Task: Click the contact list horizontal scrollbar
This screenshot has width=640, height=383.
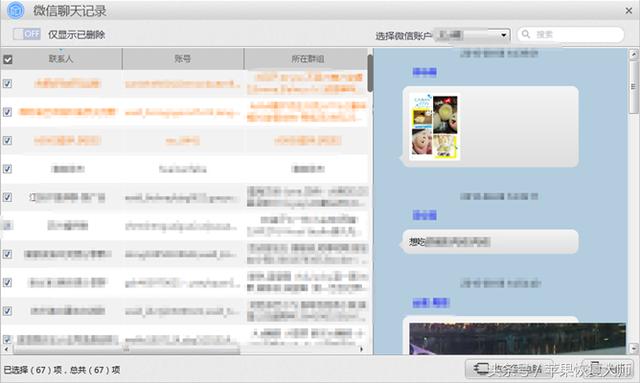Action: pyautogui.click(x=127, y=350)
